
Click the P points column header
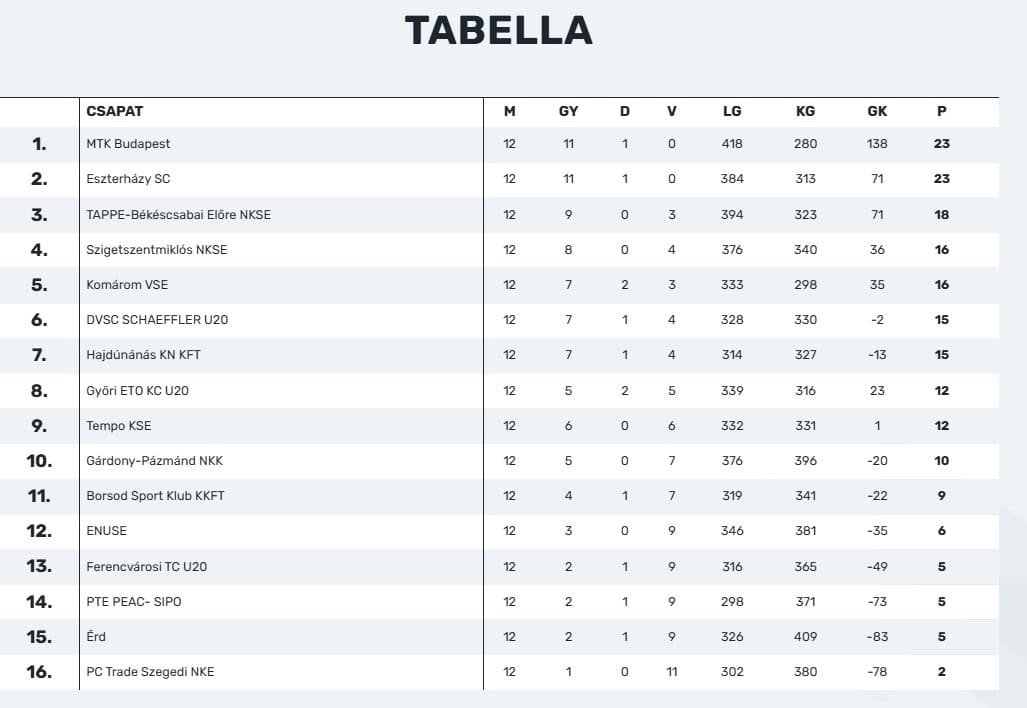click(941, 112)
